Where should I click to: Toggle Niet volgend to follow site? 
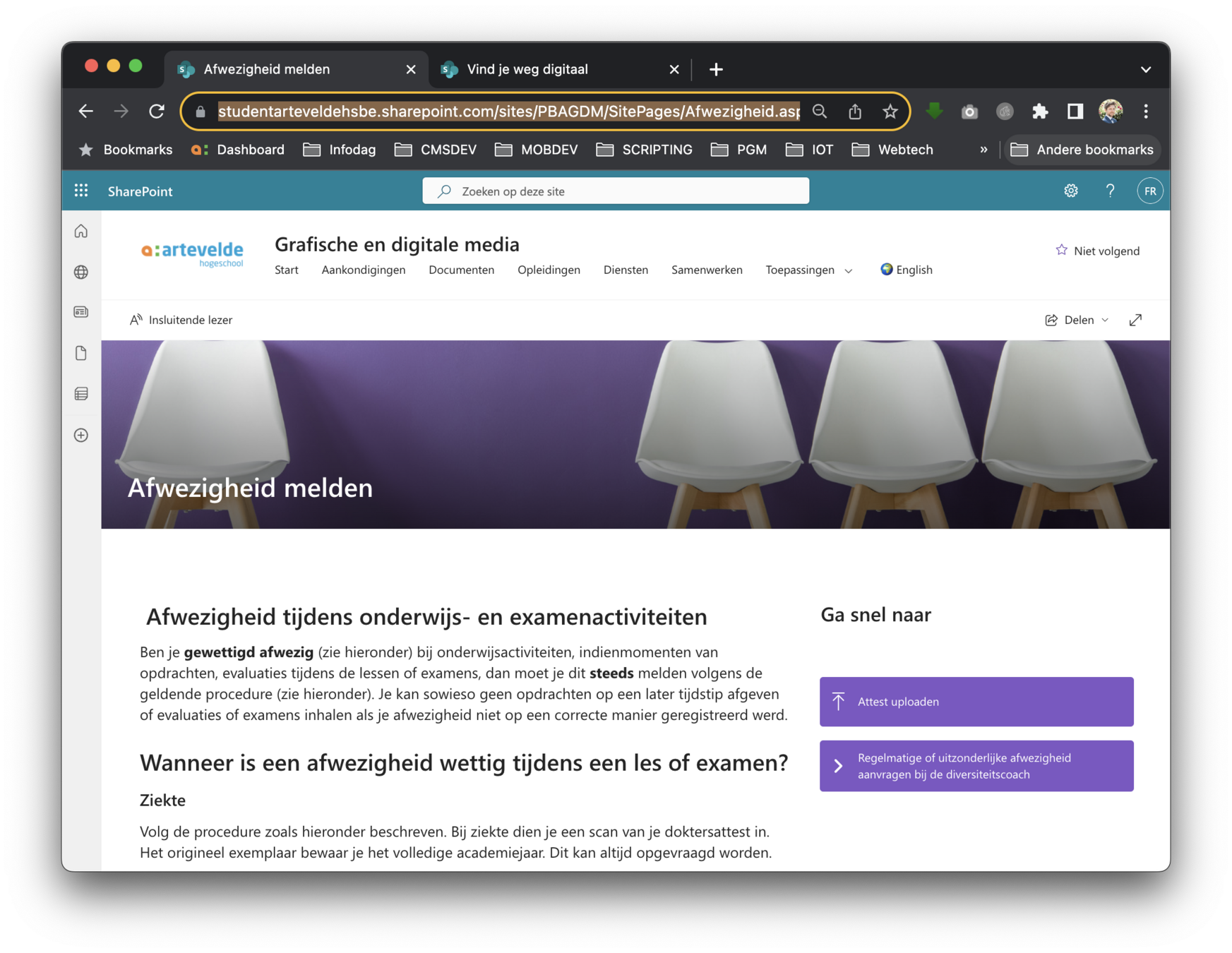(1097, 251)
